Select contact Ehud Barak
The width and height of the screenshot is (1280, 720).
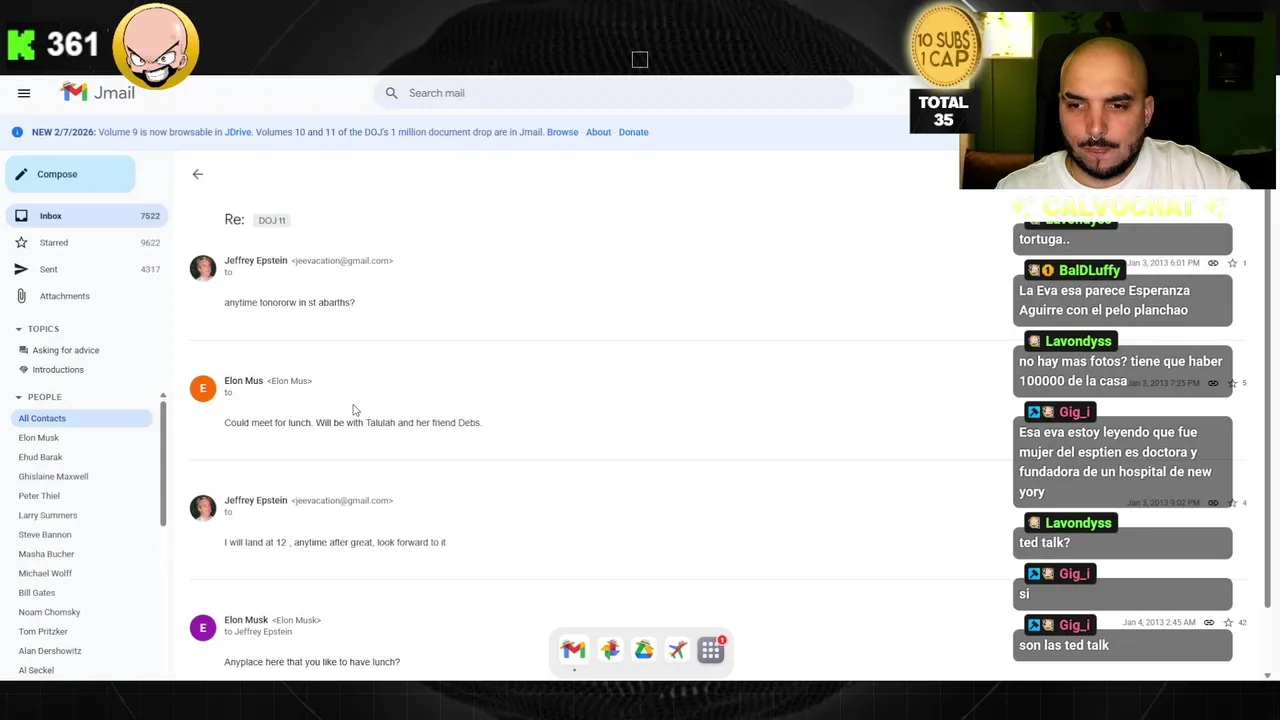[x=40, y=457]
